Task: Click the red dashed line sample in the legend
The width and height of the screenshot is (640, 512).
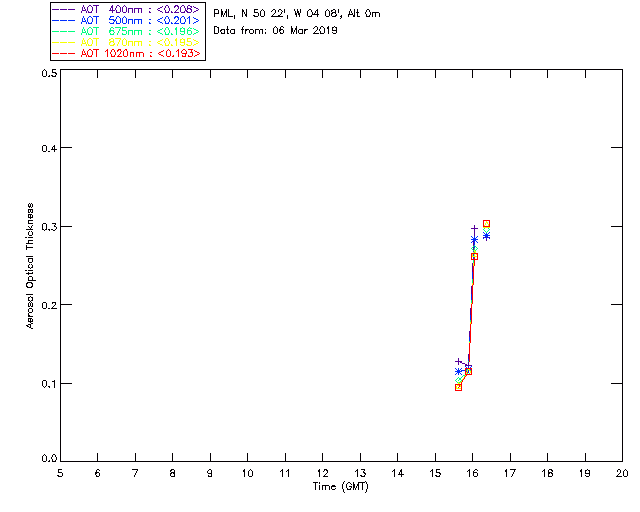Action: pyautogui.click(x=64, y=53)
